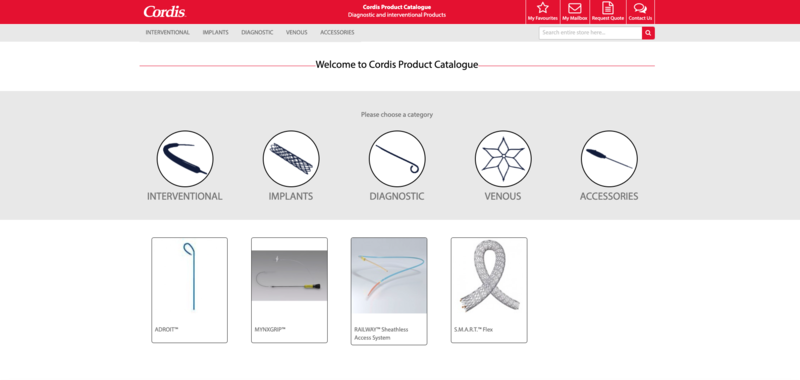
Task: Open the MYNXGRIP product image
Action: 289,276
